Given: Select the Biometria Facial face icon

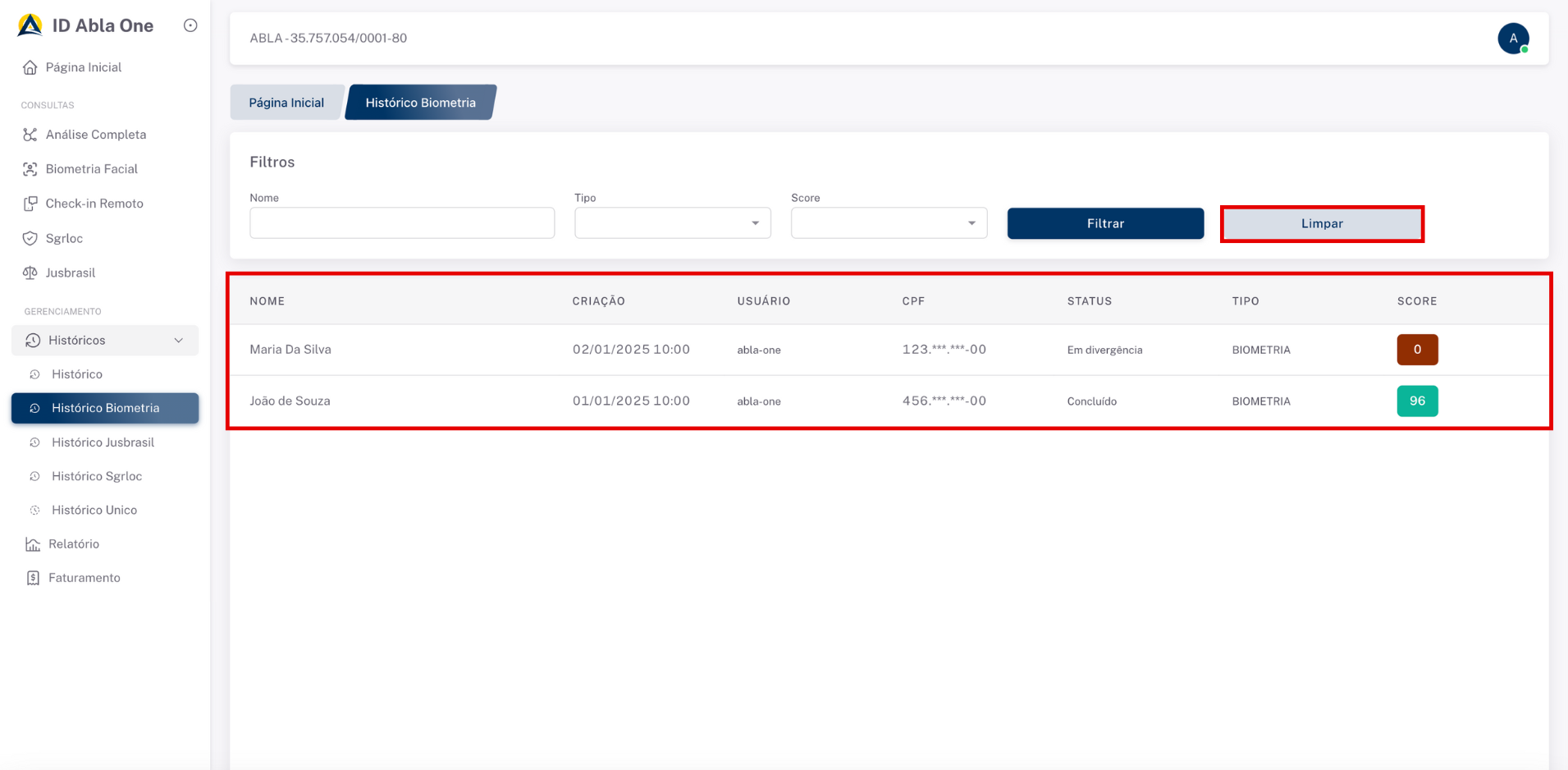Looking at the screenshot, I should (30, 169).
